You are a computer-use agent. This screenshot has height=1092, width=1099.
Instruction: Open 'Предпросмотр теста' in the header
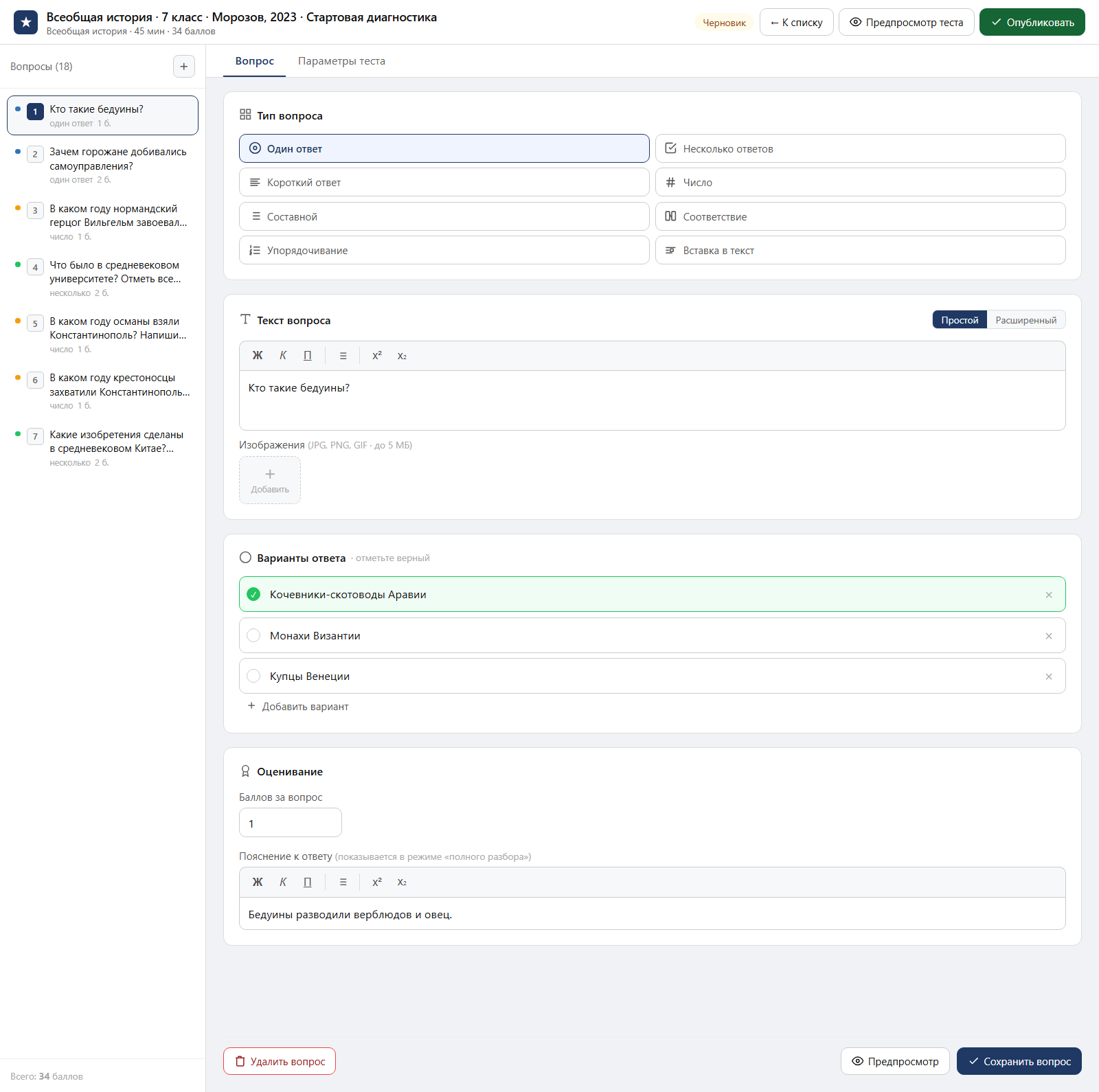click(906, 22)
